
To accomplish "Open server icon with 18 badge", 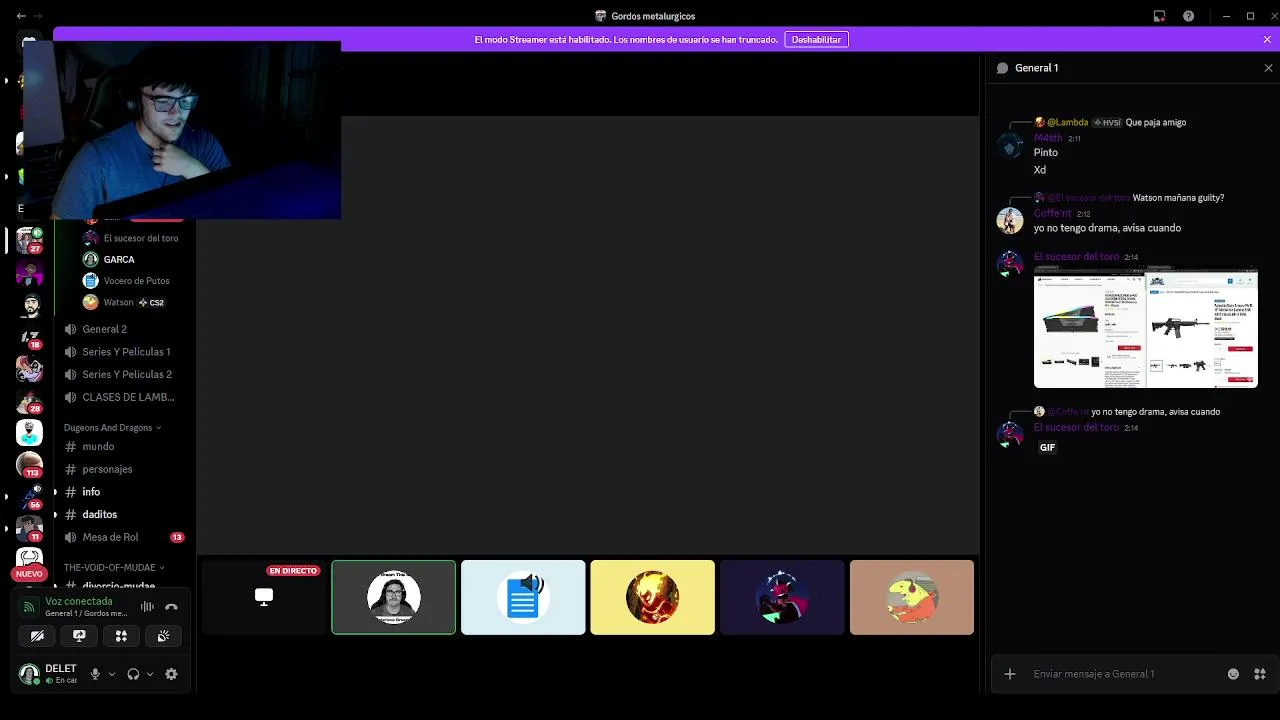I will (29, 337).
